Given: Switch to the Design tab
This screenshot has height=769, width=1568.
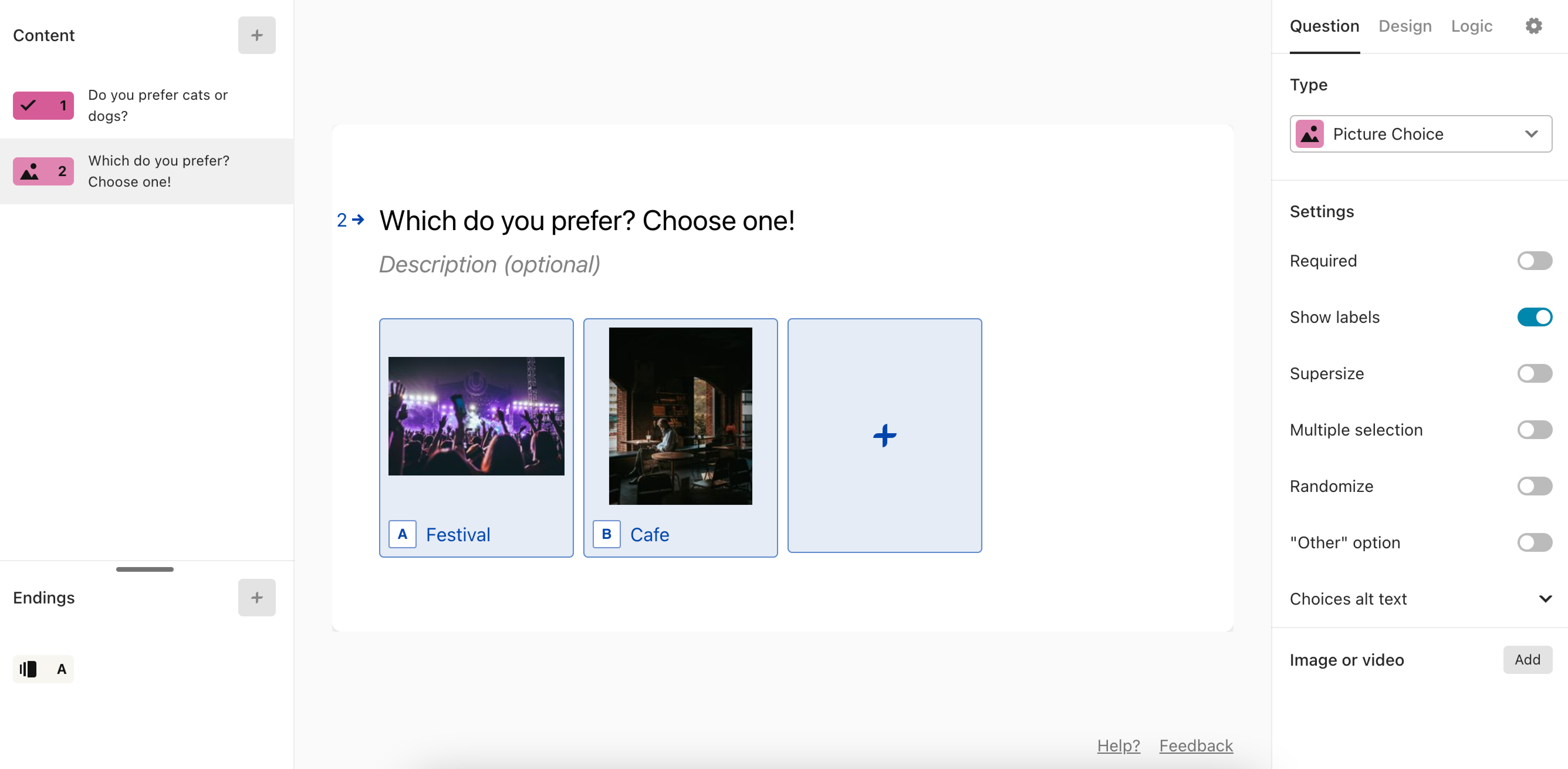Looking at the screenshot, I should click(x=1404, y=26).
